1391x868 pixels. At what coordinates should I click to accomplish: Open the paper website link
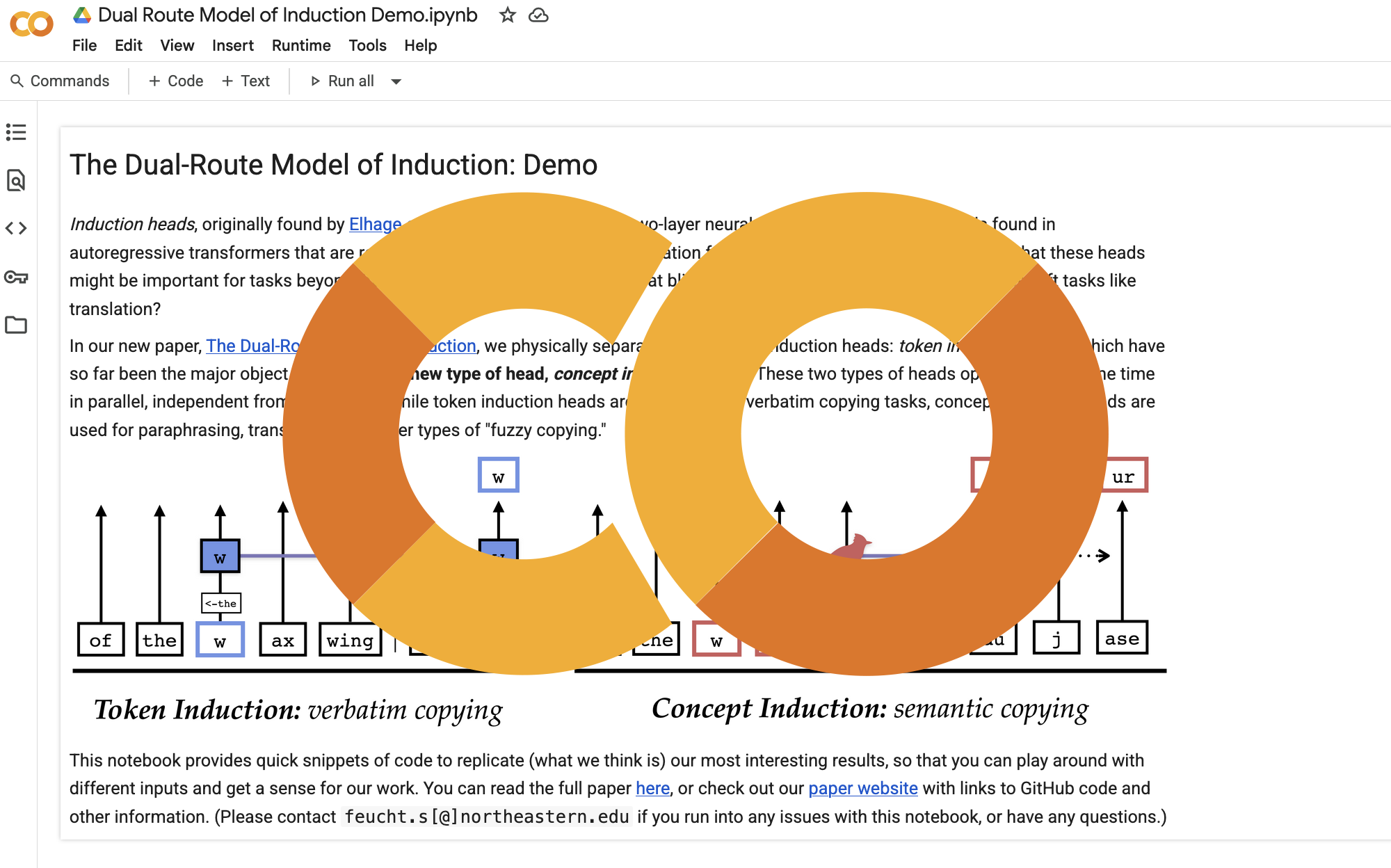pyautogui.click(x=863, y=788)
